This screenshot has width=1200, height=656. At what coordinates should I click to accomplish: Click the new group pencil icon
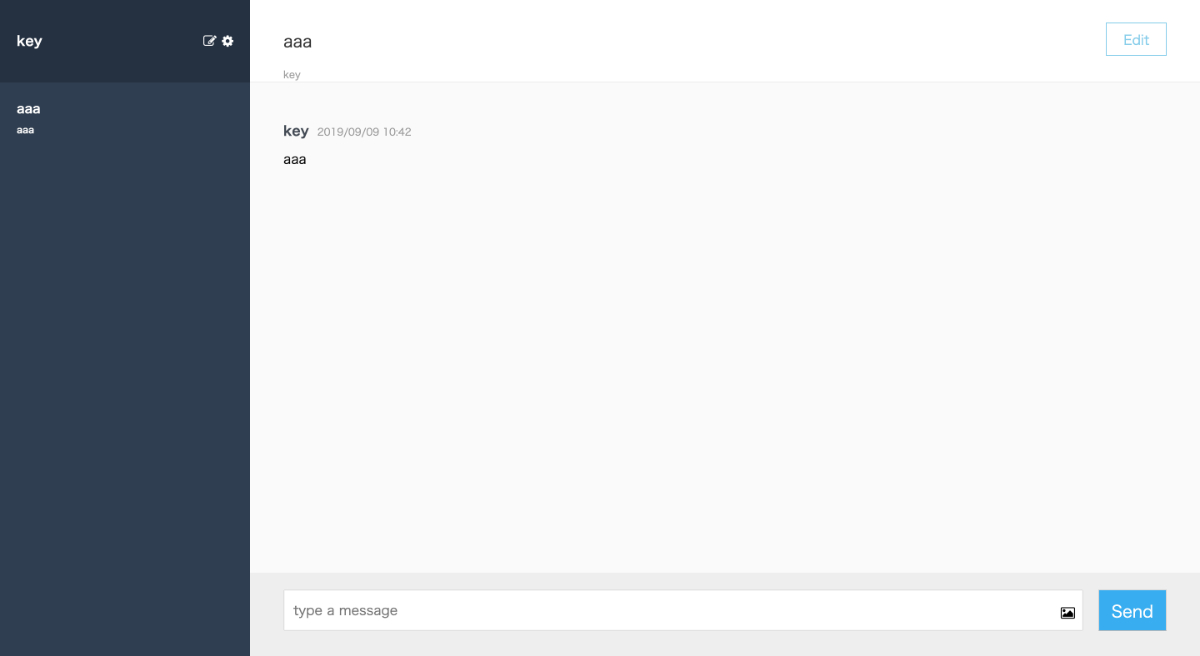(209, 41)
